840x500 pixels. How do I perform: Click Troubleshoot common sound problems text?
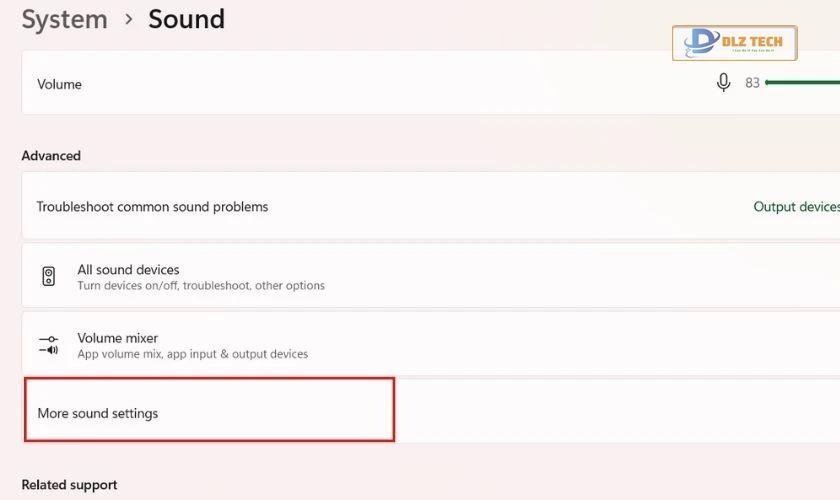click(x=152, y=207)
